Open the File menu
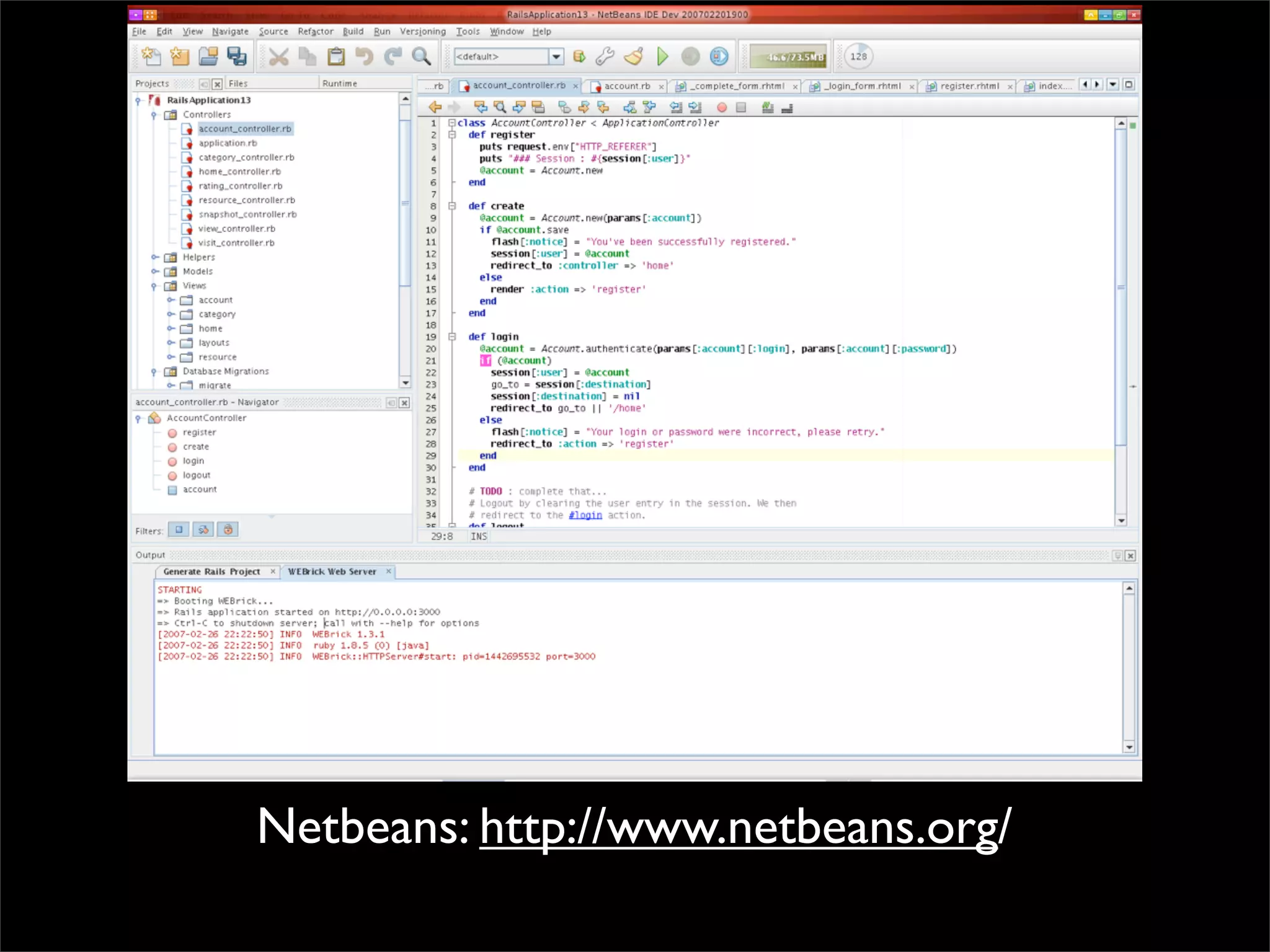 click(x=140, y=32)
